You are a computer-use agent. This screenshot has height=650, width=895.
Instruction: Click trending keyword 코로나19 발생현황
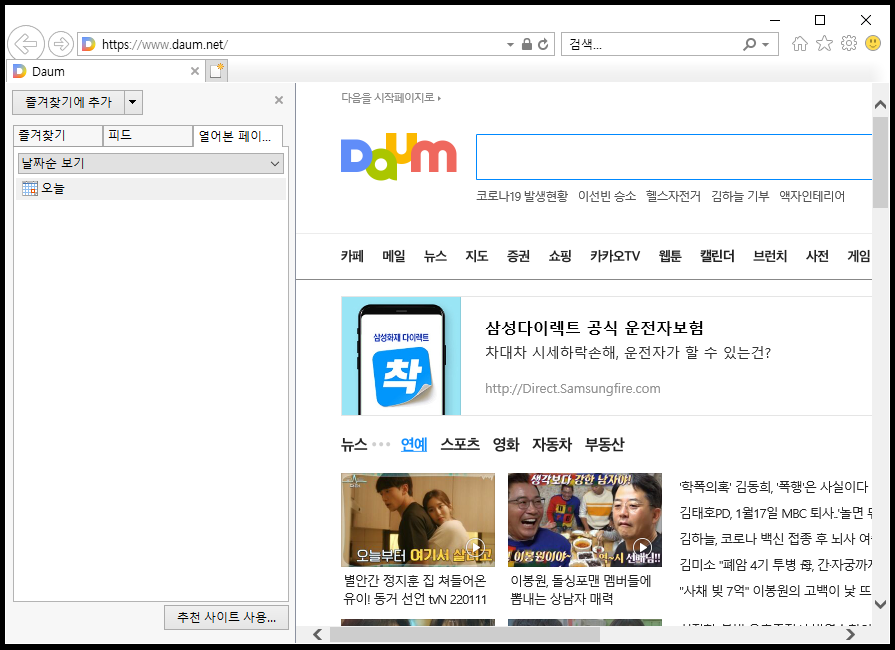(522, 196)
